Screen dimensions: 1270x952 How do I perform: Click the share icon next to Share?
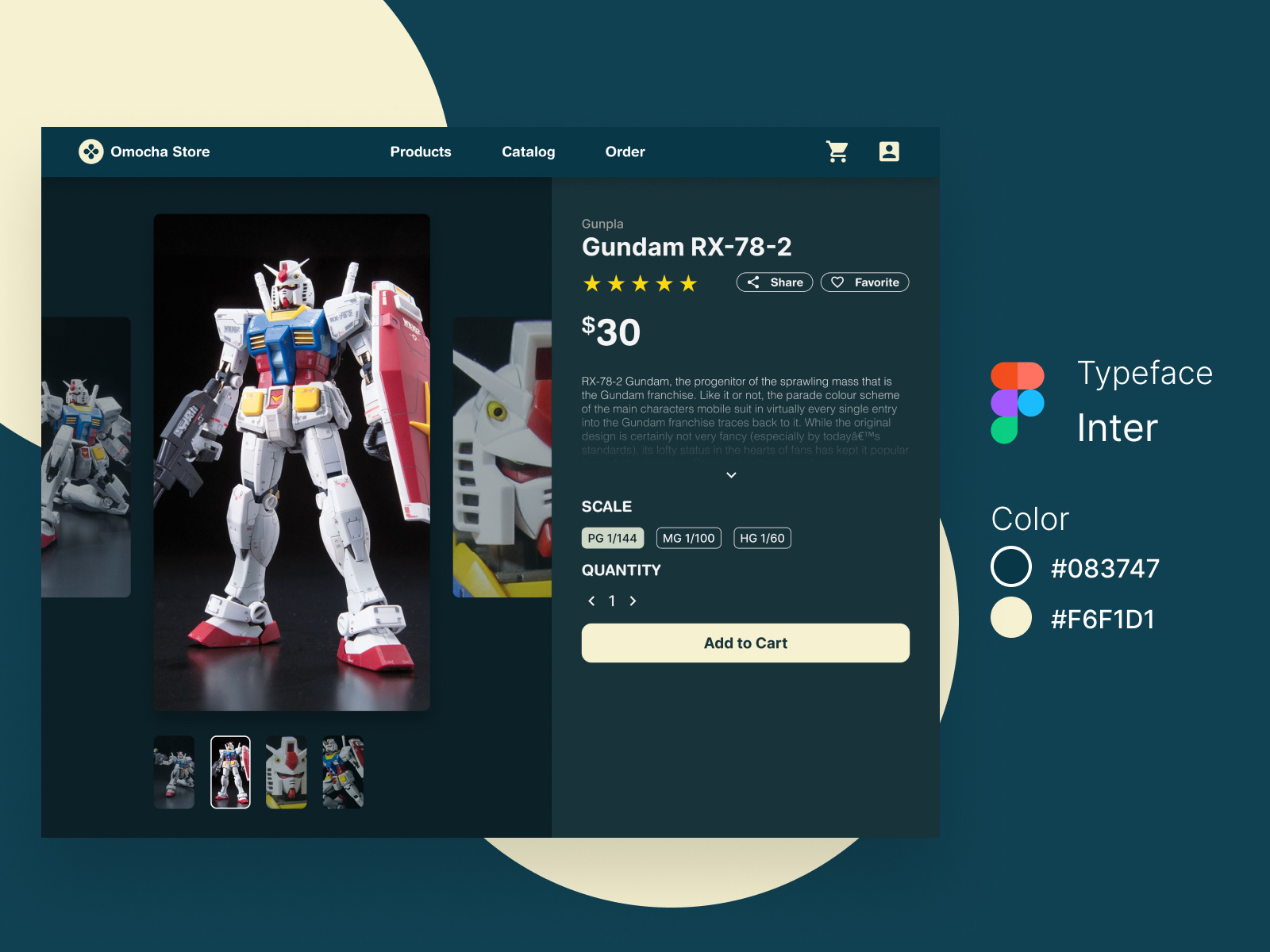[754, 282]
